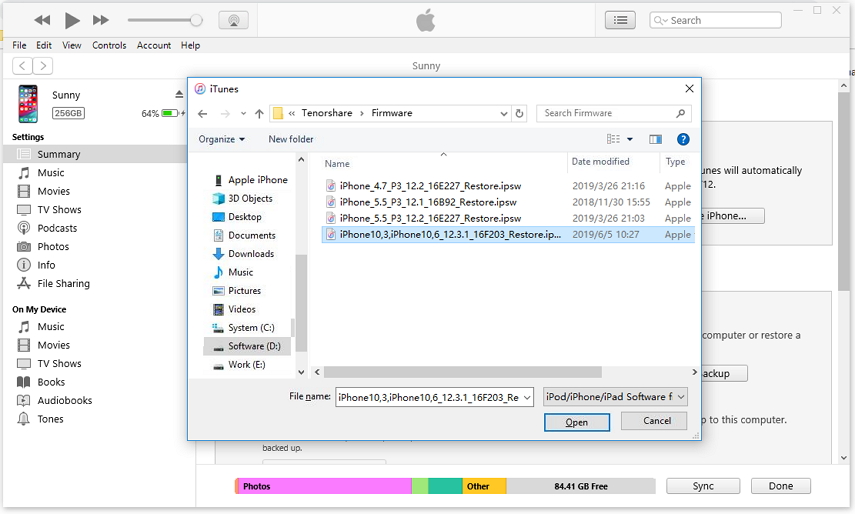The image size is (855, 514).
Task: Skip to the next track
Action: (x=101, y=20)
